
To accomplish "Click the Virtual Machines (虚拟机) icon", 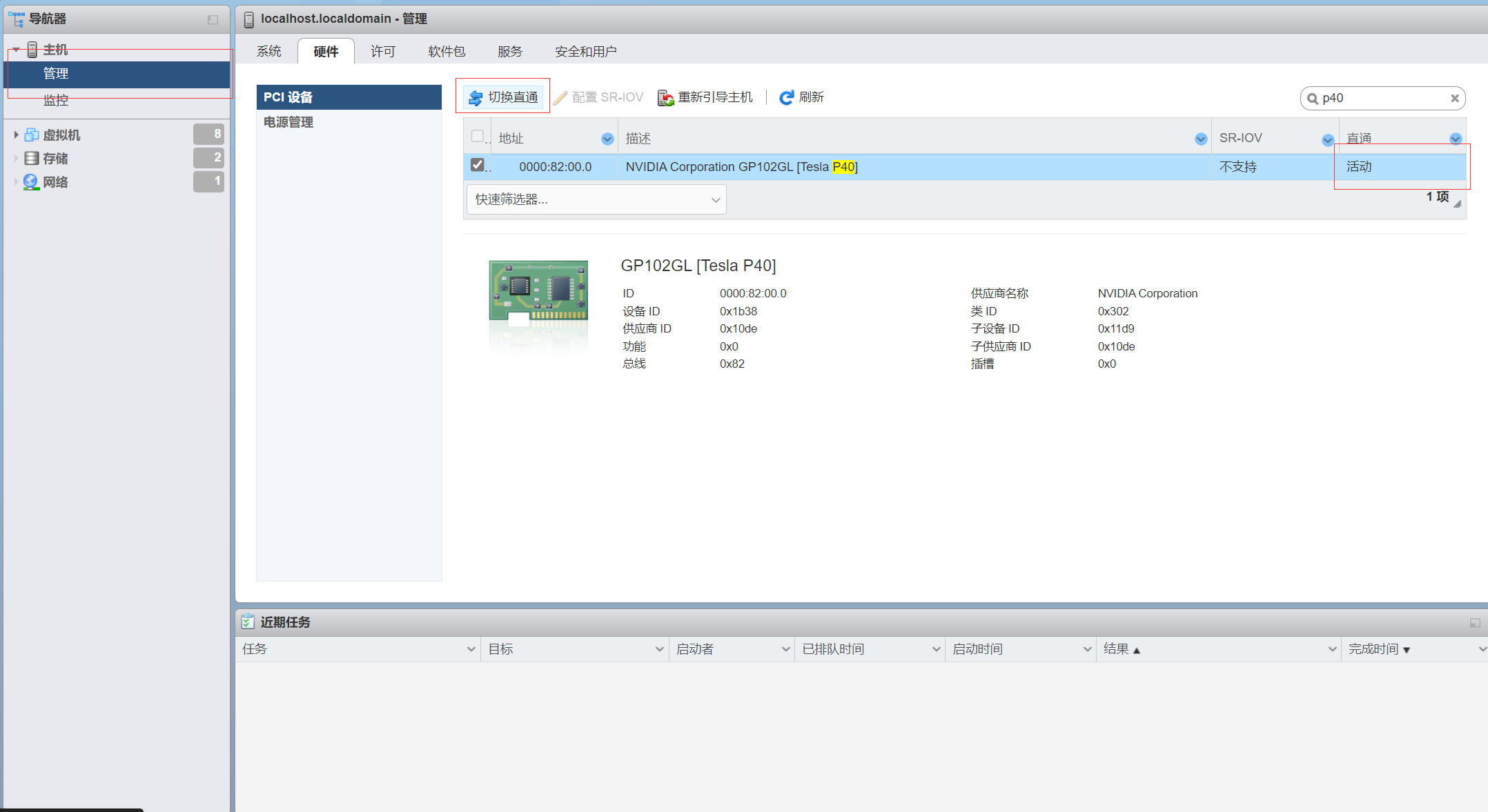I will tap(32, 135).
